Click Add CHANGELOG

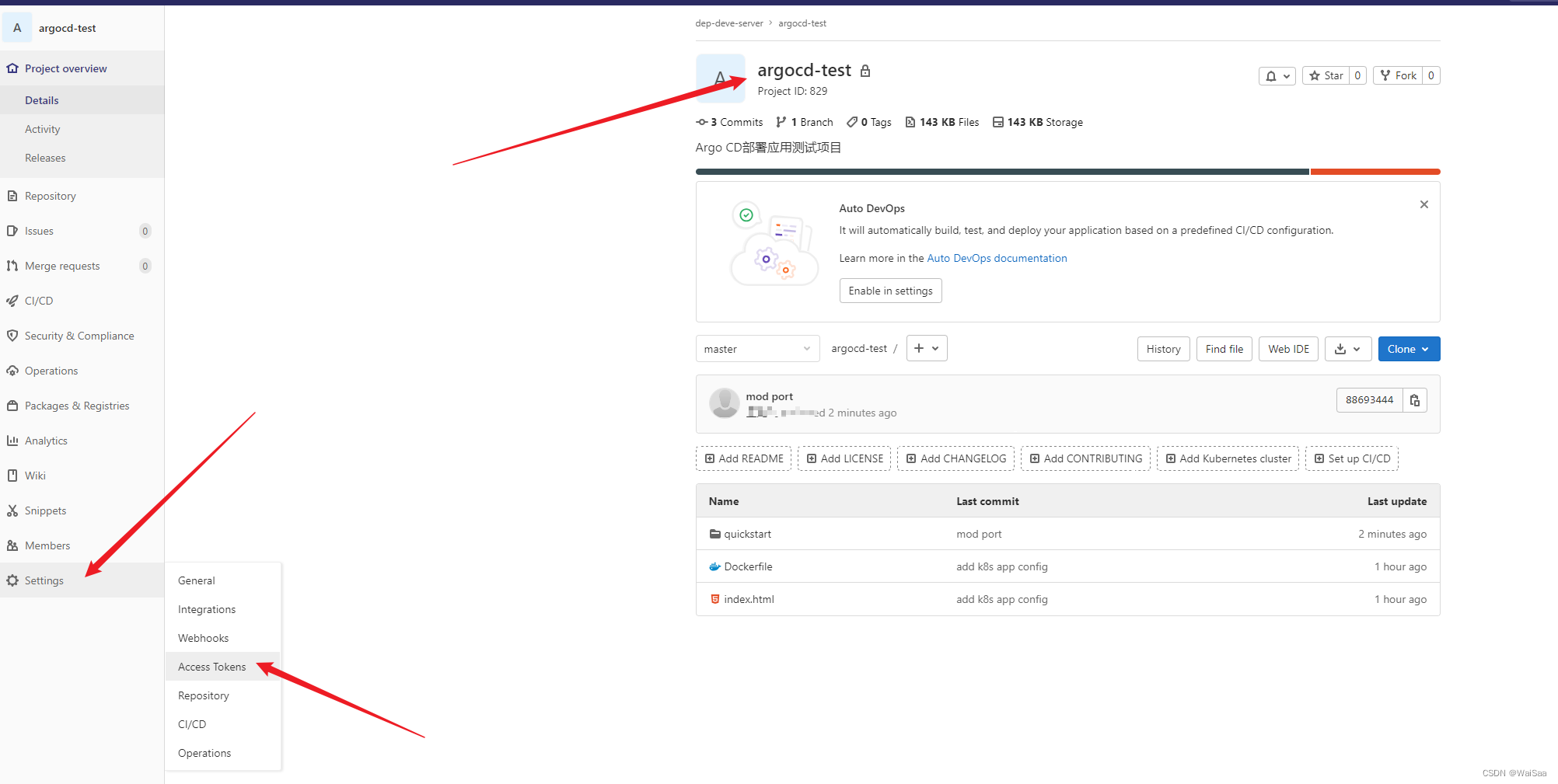955,458
